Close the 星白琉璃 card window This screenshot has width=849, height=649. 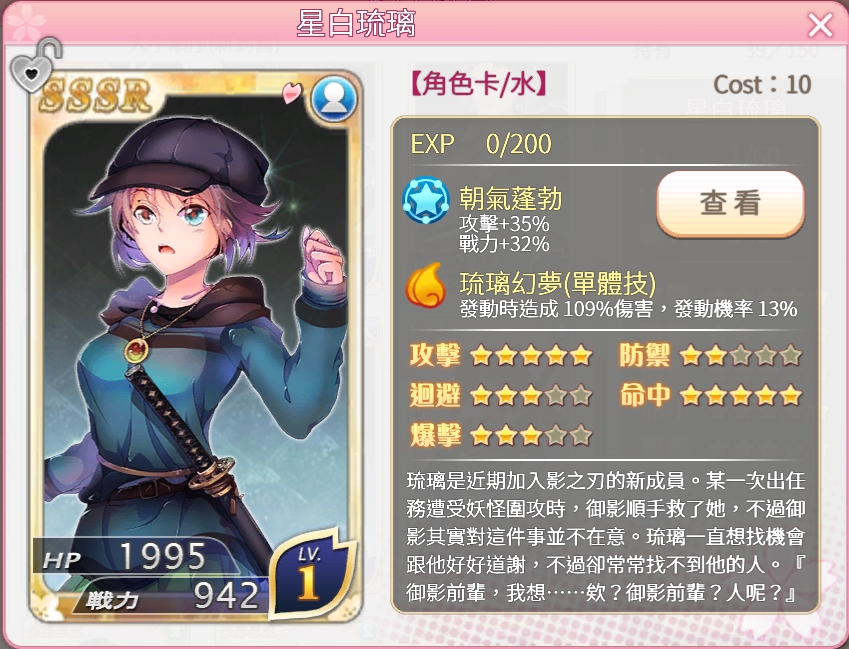(x=820, y=25)
